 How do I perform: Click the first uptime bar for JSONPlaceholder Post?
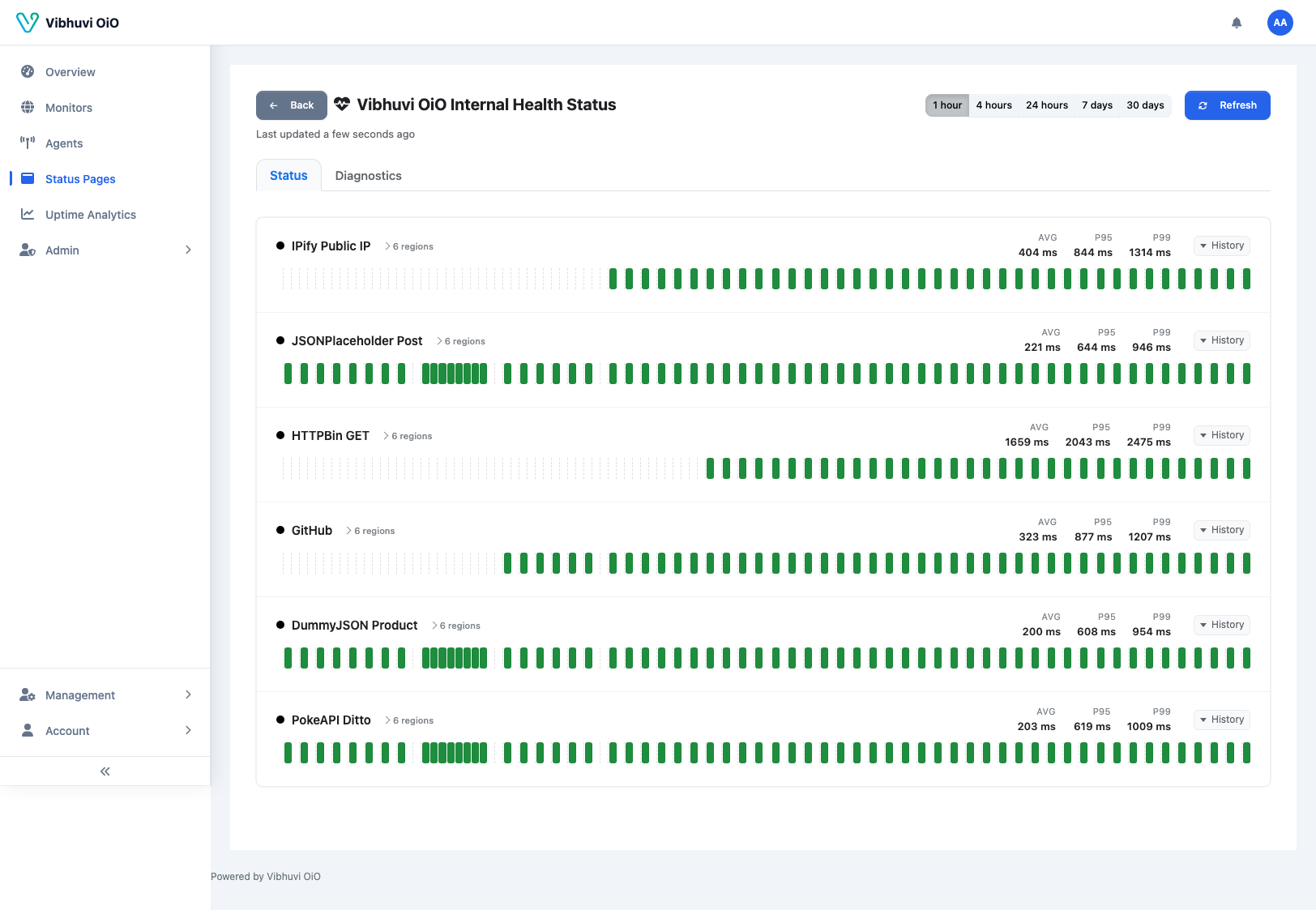coord(288,374)
